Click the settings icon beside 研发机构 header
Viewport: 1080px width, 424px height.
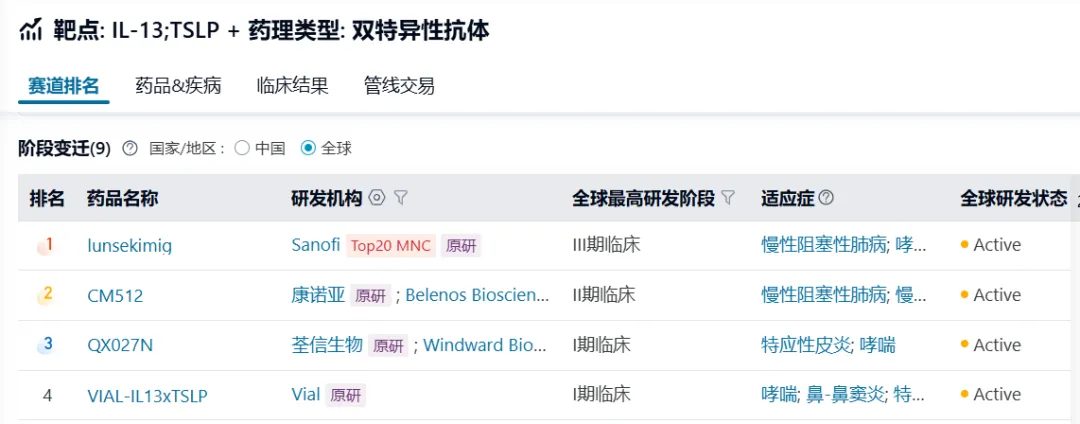pos(377,198)
